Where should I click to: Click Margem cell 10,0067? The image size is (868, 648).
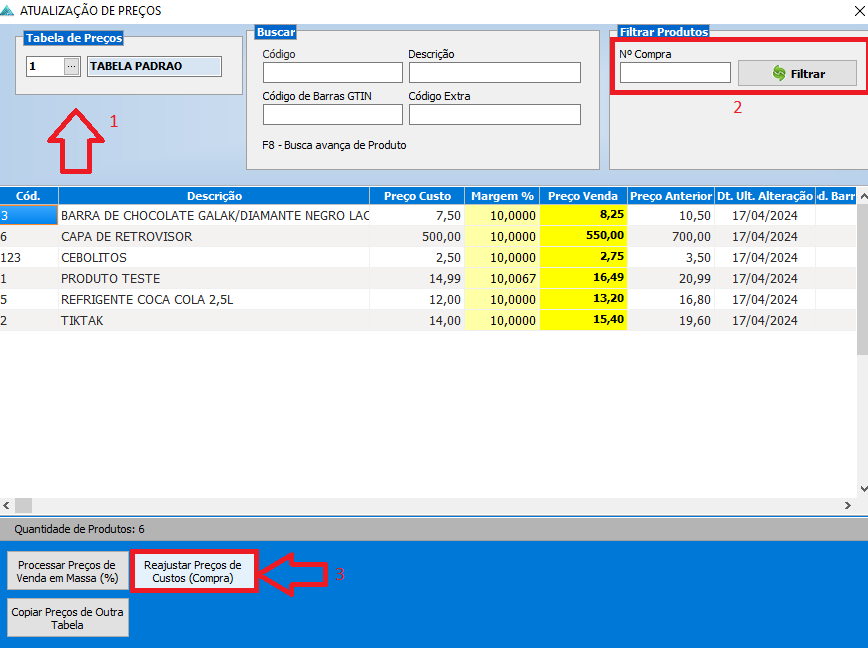502,278
